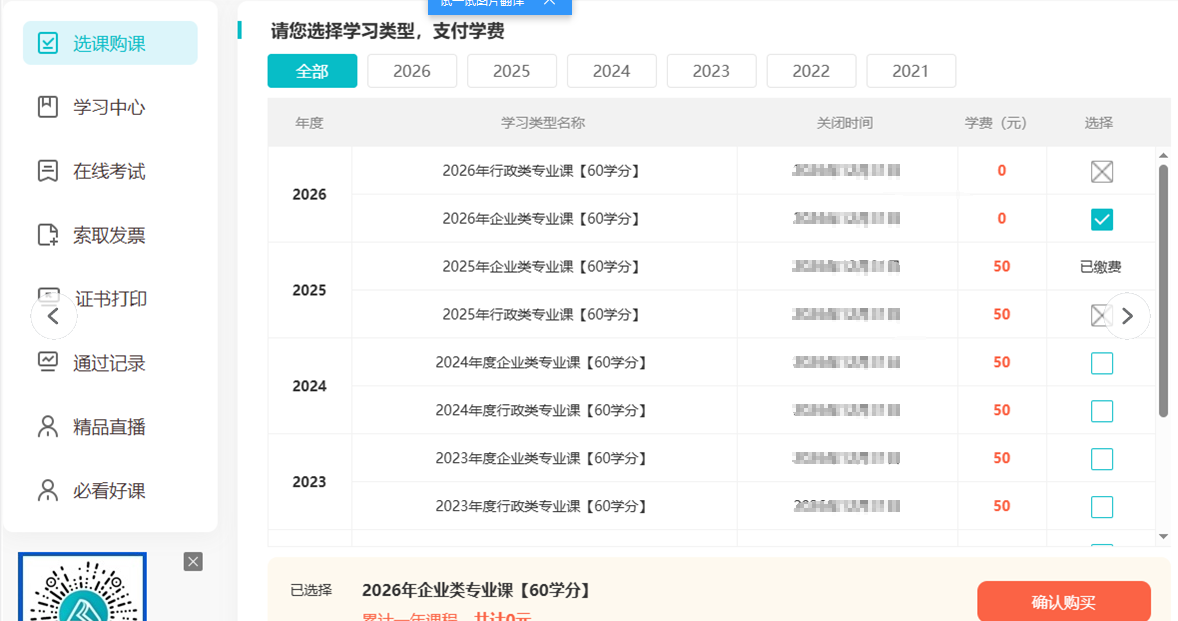The height and width of the screenshot is (621, 1178).
Task: Open 在线考试 menu item
Action: [x=110, y=171]
